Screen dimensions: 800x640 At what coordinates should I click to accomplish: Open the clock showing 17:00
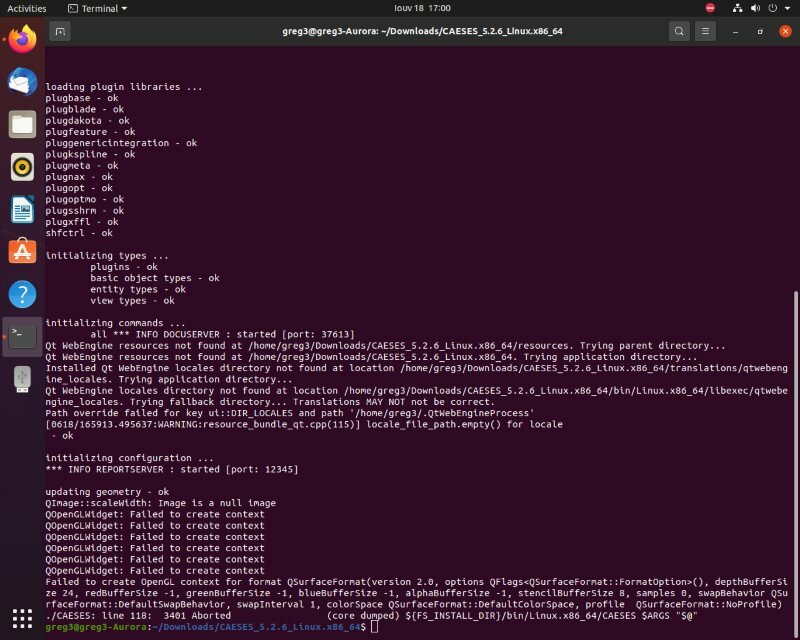click(422, 8)
